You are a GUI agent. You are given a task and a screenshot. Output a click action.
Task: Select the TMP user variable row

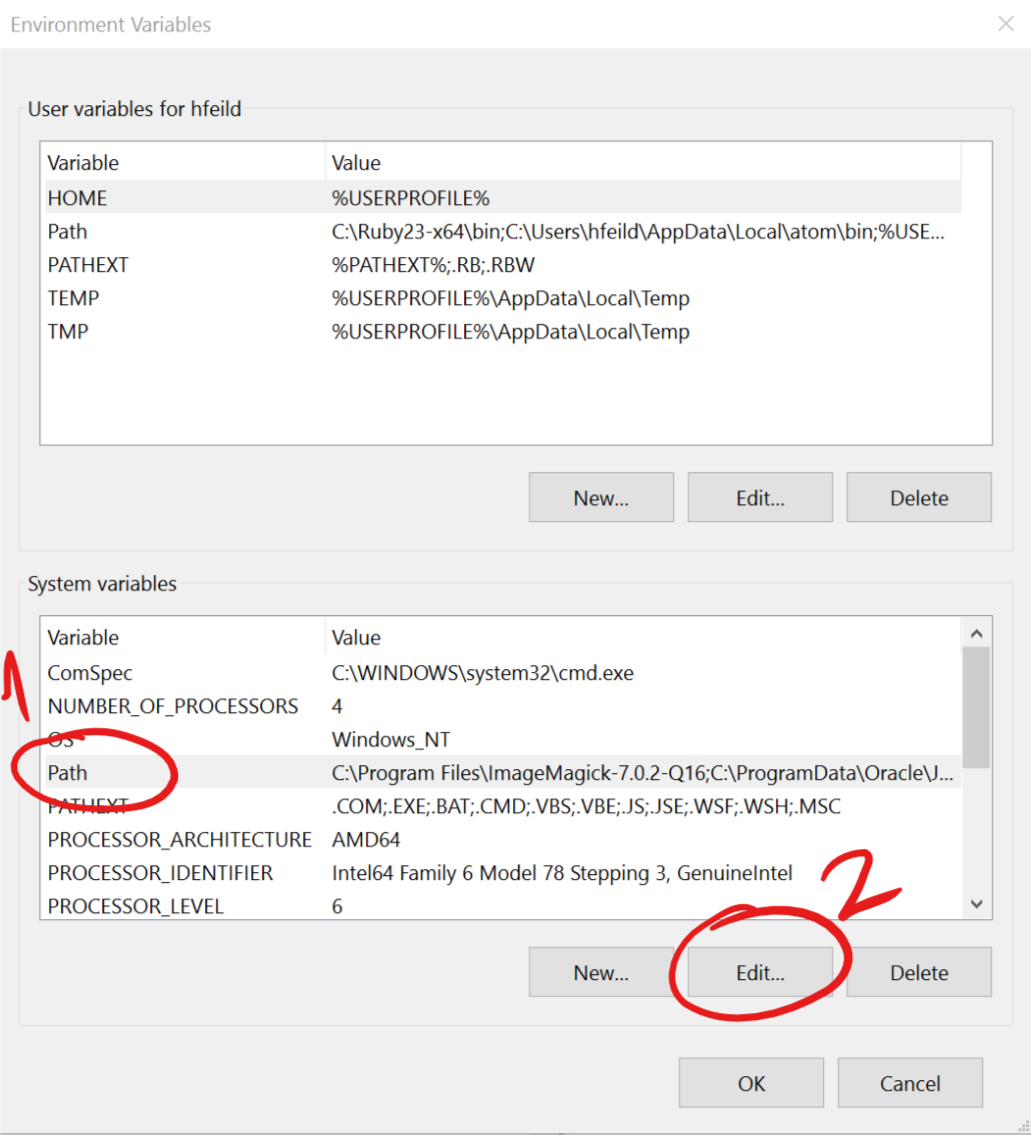[68, 331]
